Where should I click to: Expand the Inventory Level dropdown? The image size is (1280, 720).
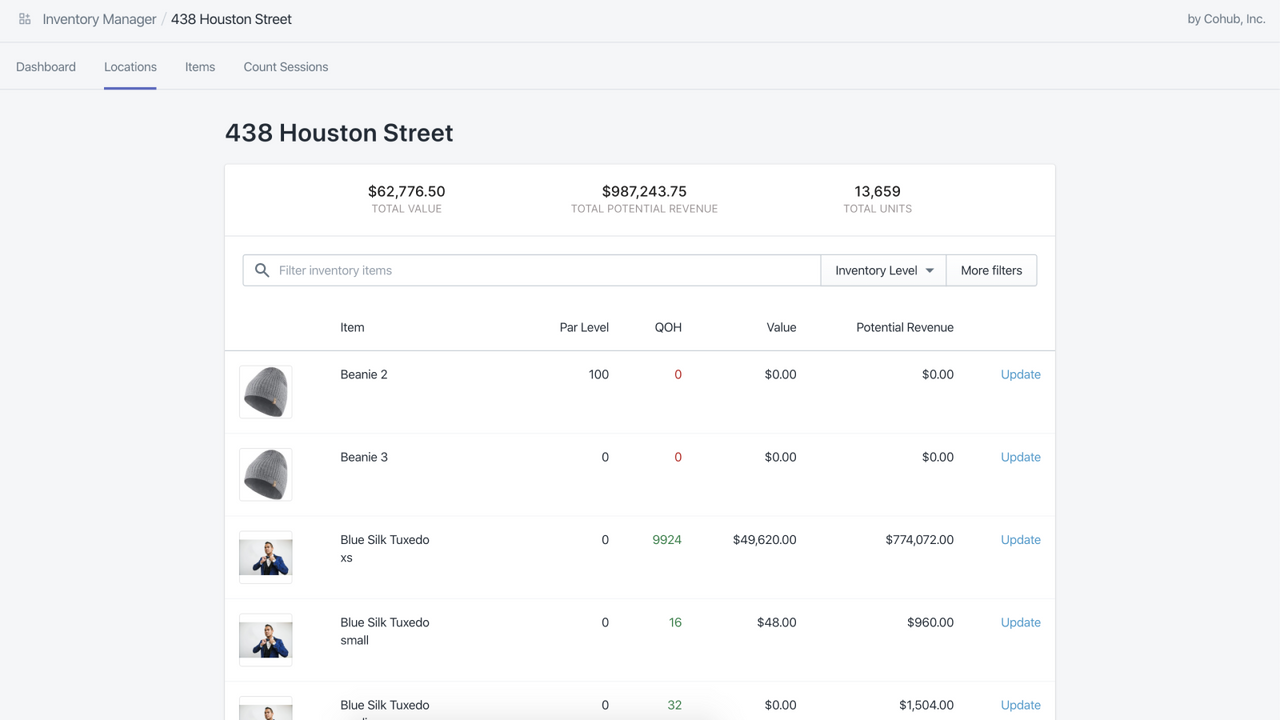click(x=884, y=270)
